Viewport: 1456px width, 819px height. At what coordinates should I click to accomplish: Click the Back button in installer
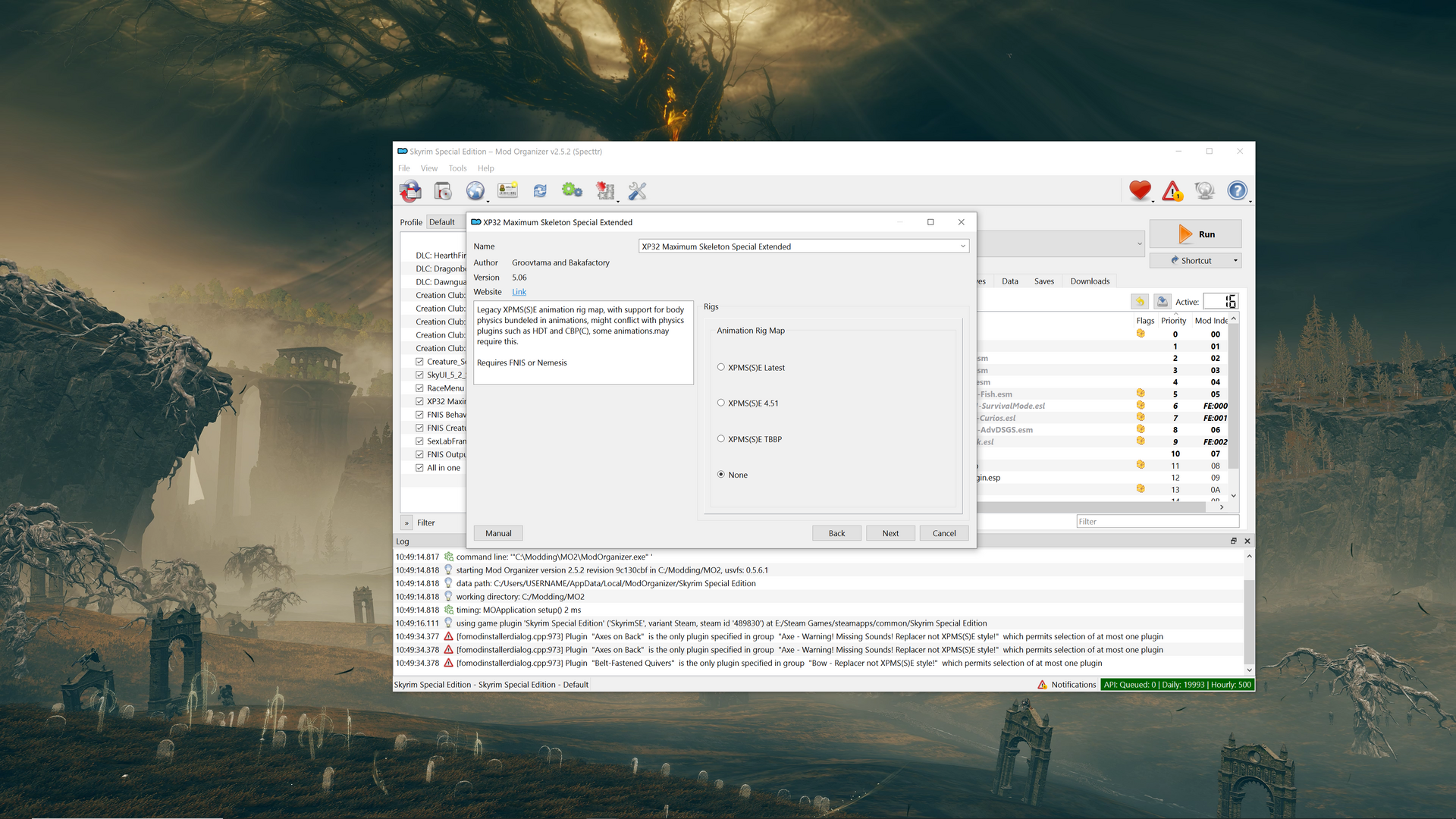(x=836, y=533)
